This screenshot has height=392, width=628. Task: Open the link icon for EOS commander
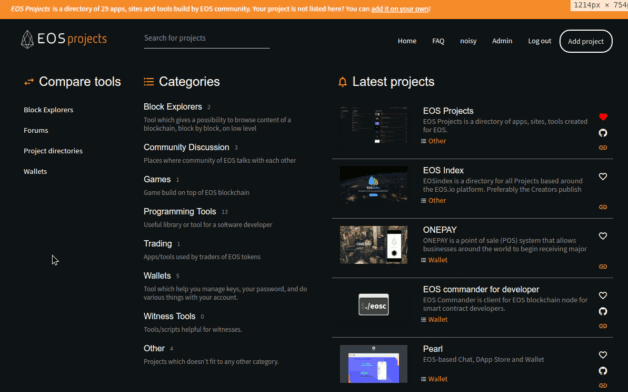click(x=603, y=326)
